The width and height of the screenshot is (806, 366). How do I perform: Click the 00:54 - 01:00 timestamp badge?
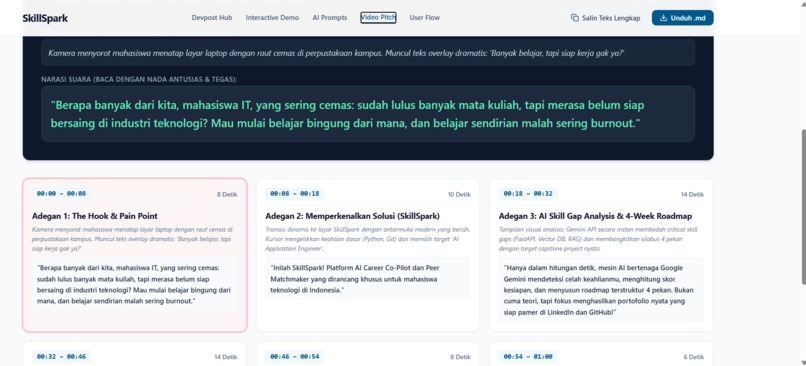pos(528,357)
